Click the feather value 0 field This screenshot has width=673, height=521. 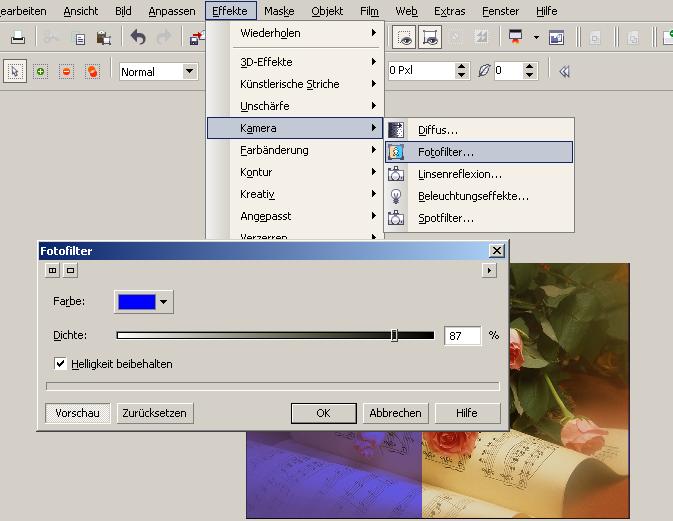point(508,70)
